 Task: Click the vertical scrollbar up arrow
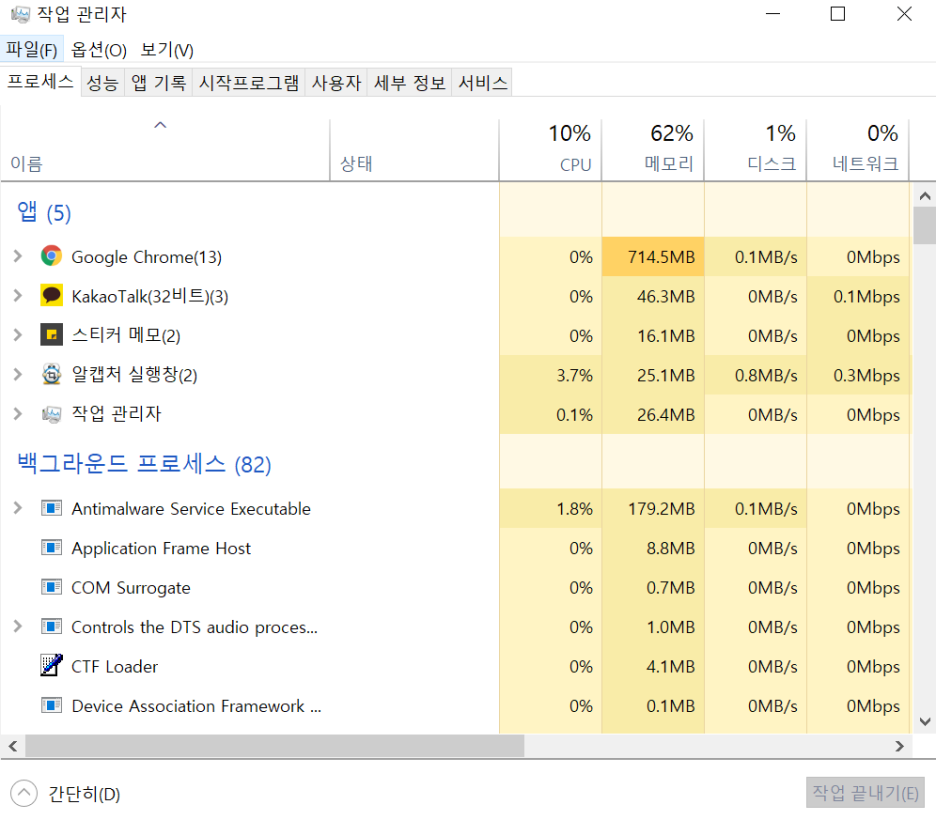pos(925,196)
